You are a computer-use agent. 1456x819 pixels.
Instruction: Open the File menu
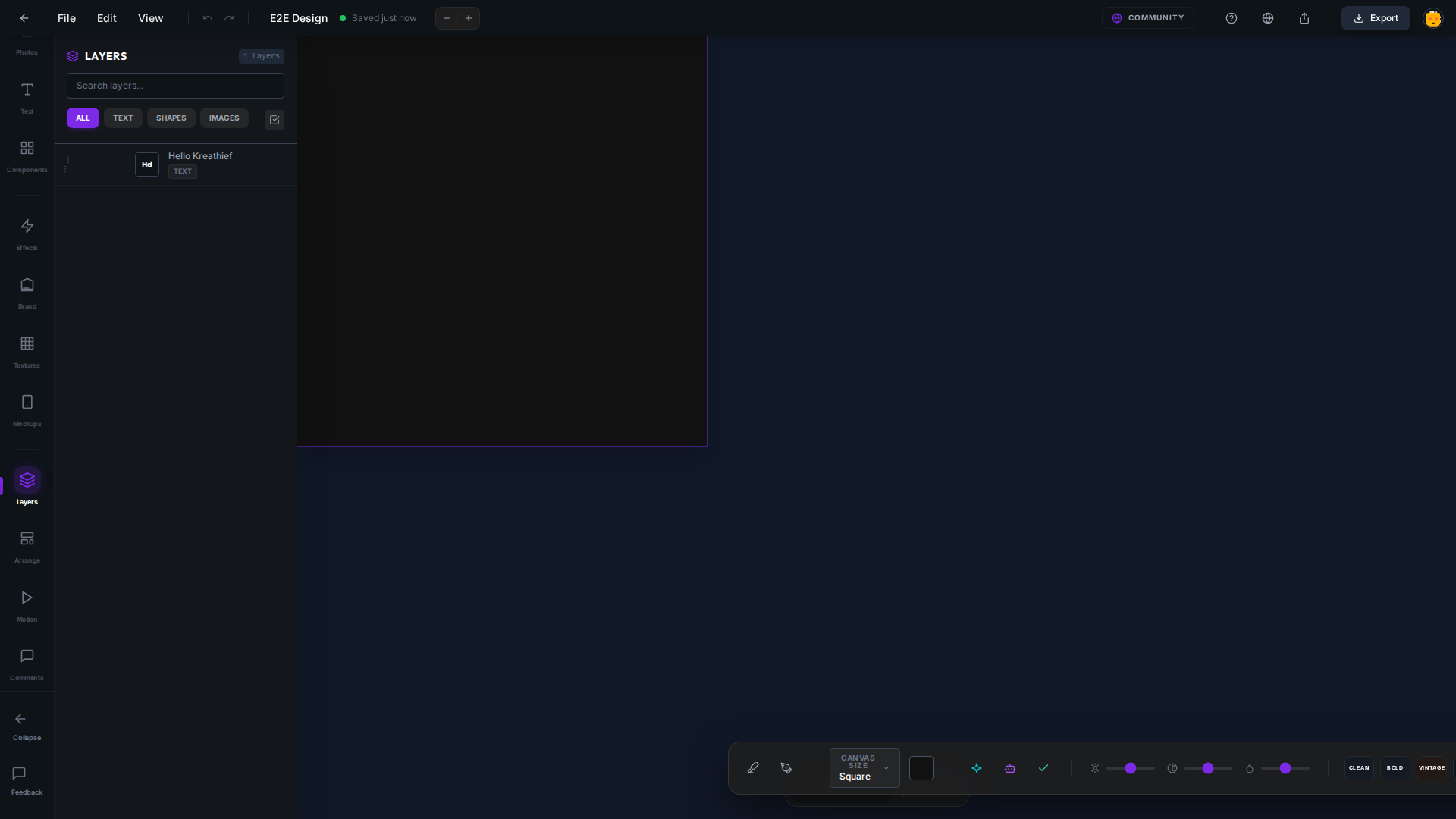click(x=67, y=18)
